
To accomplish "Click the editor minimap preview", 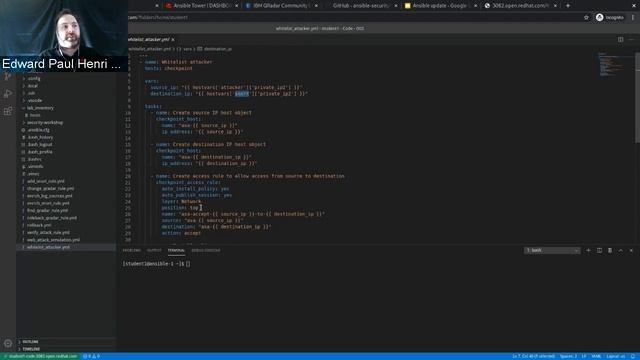I will (x=611, y=64).
